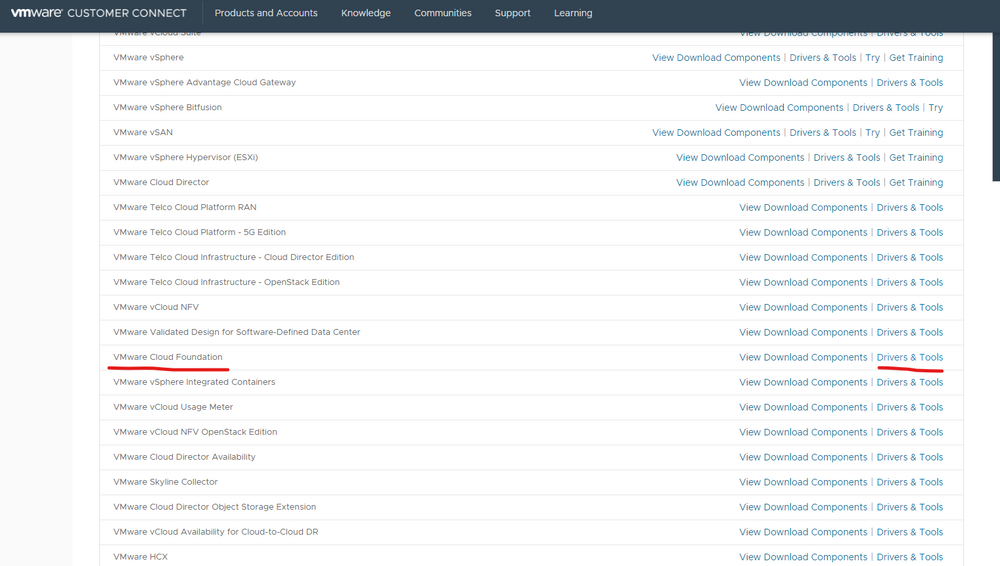The image size is (1000, 566).
Task: Select the VMware Cloud Foundation product name
Action: coord(168,357)
